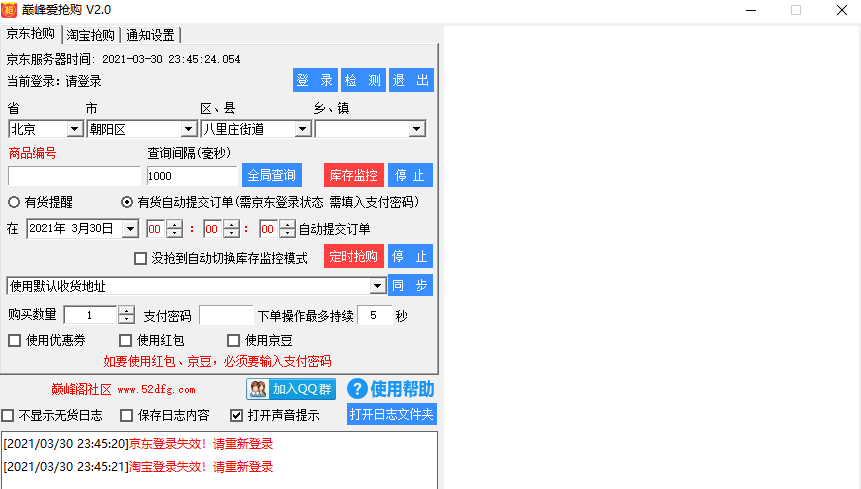The image size is (861, 489).
Task: Enable the 使用红包 checkbox
Action: (125, 341)
